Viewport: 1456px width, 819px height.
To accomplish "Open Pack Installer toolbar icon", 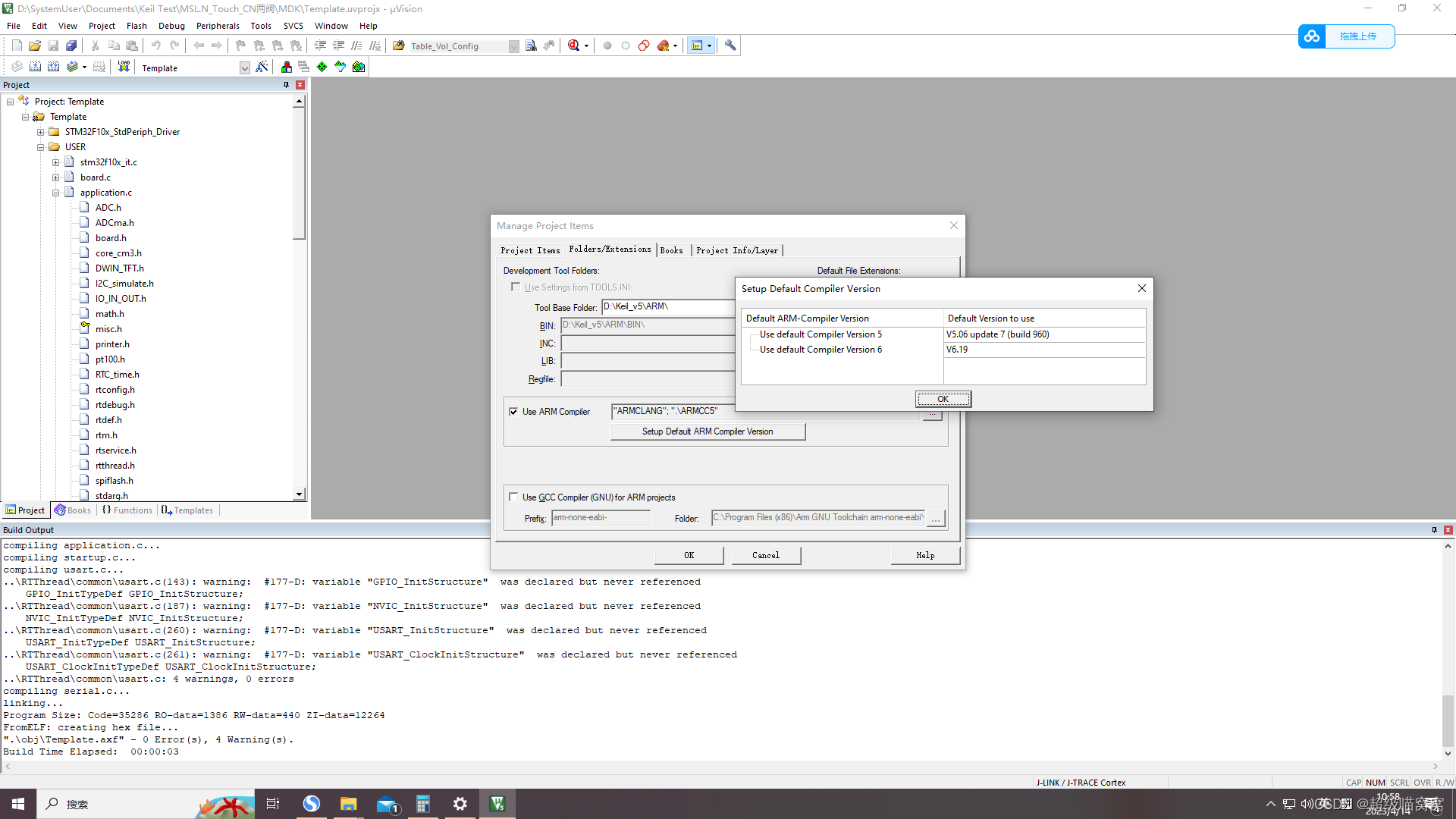I will point(359,67).
